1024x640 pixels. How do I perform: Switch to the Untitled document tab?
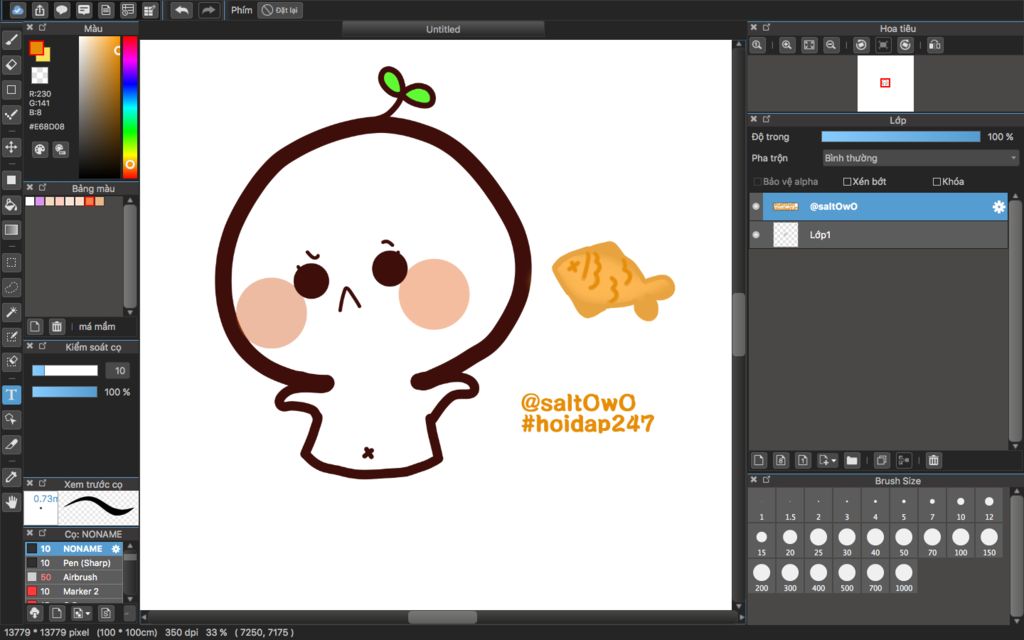(x=443, y=29)
